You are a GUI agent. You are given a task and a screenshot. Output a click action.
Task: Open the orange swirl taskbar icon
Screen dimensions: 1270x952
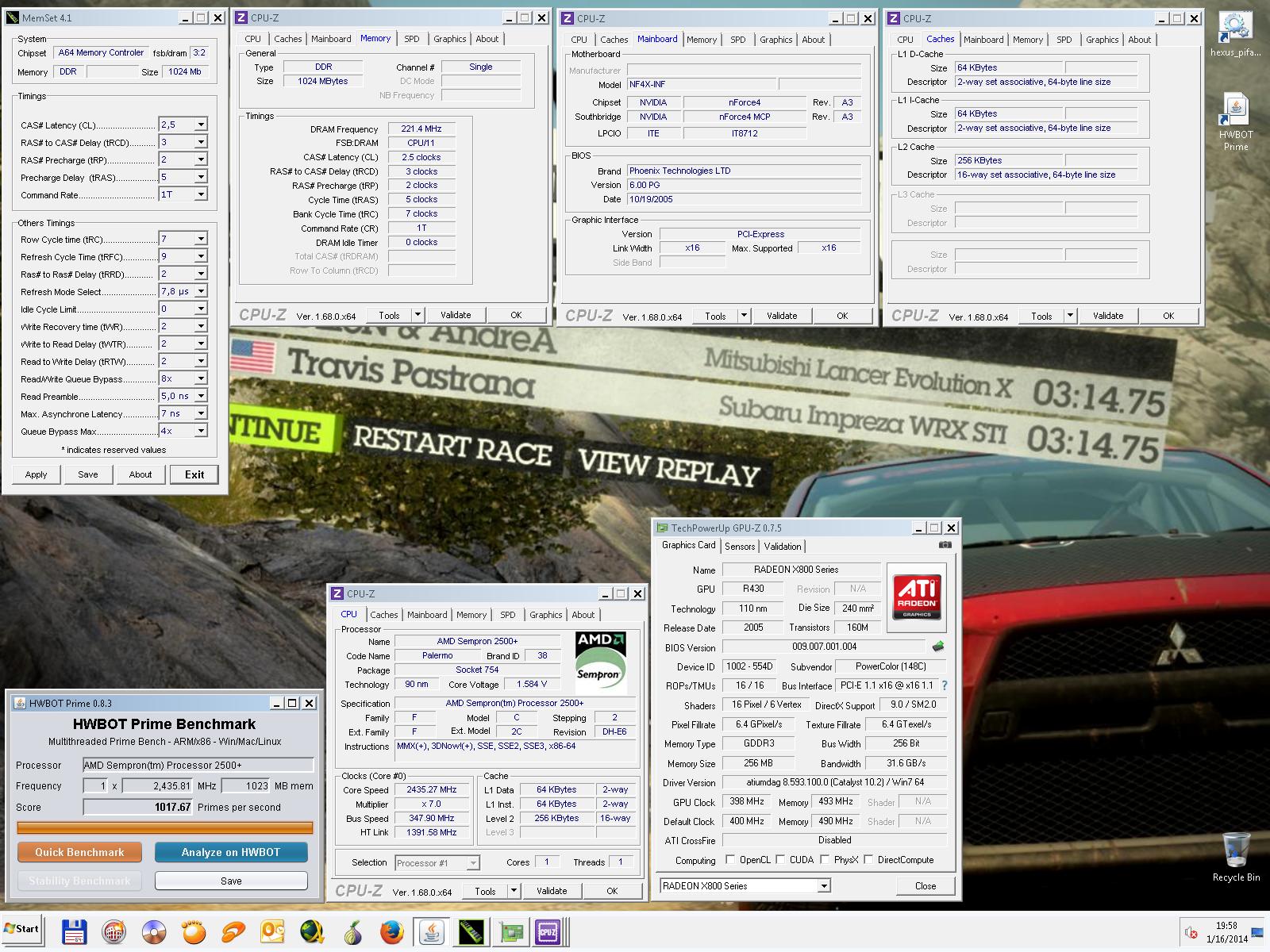(x=233, y=932)
